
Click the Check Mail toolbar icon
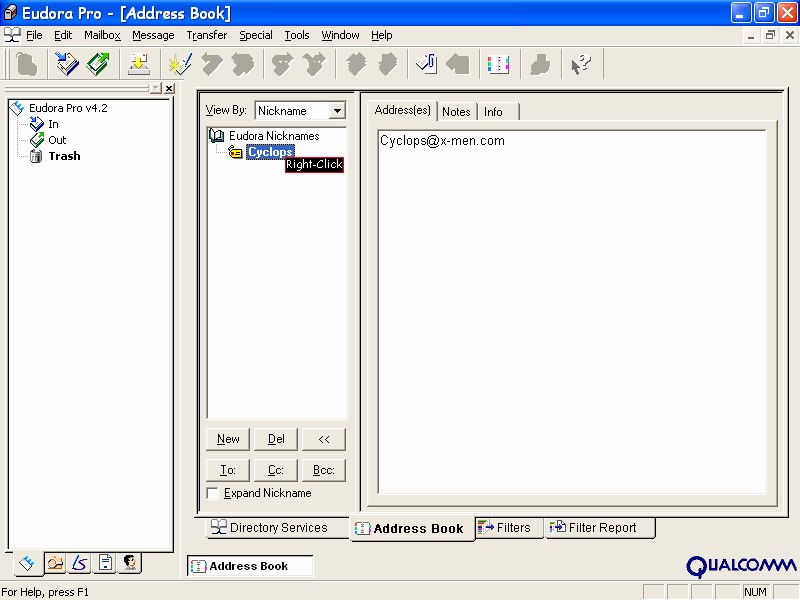pyautogui.click(x=139, y=65)
